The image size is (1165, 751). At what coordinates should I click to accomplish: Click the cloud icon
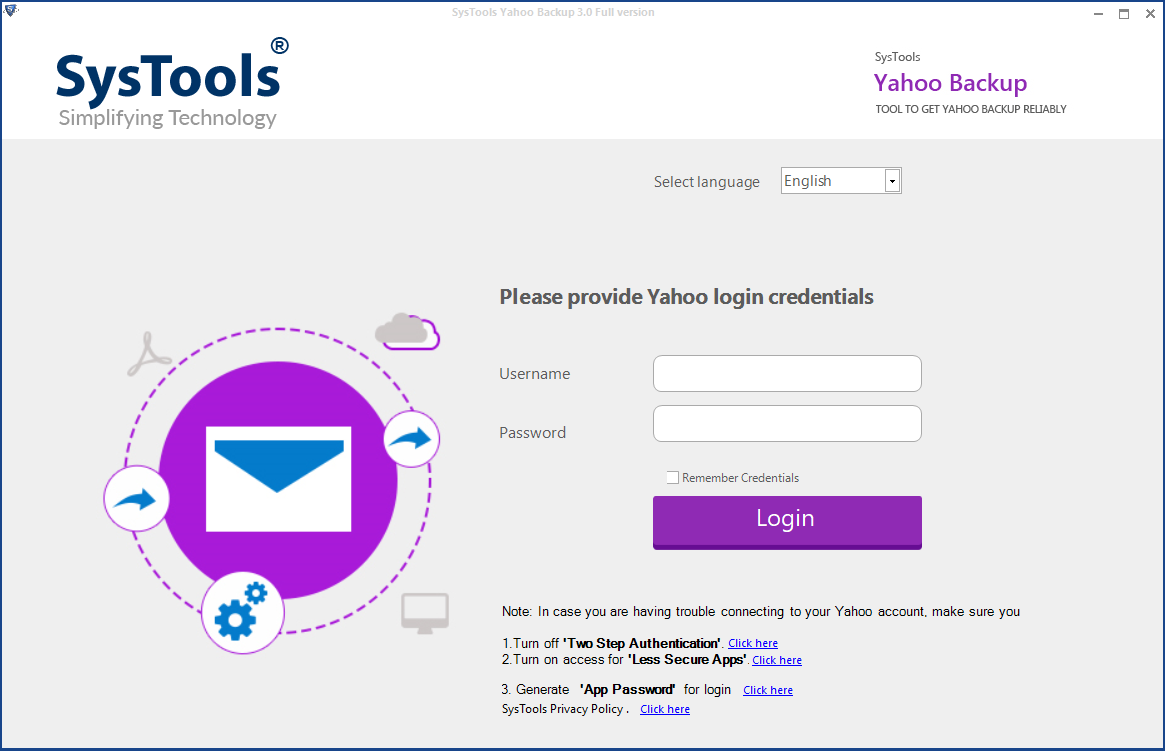pyautogui.click(x=407, y=331)
